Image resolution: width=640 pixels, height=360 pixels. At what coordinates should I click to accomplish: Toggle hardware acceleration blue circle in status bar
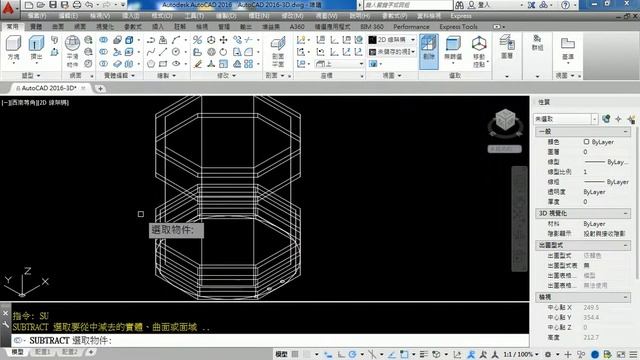(595, 354)
